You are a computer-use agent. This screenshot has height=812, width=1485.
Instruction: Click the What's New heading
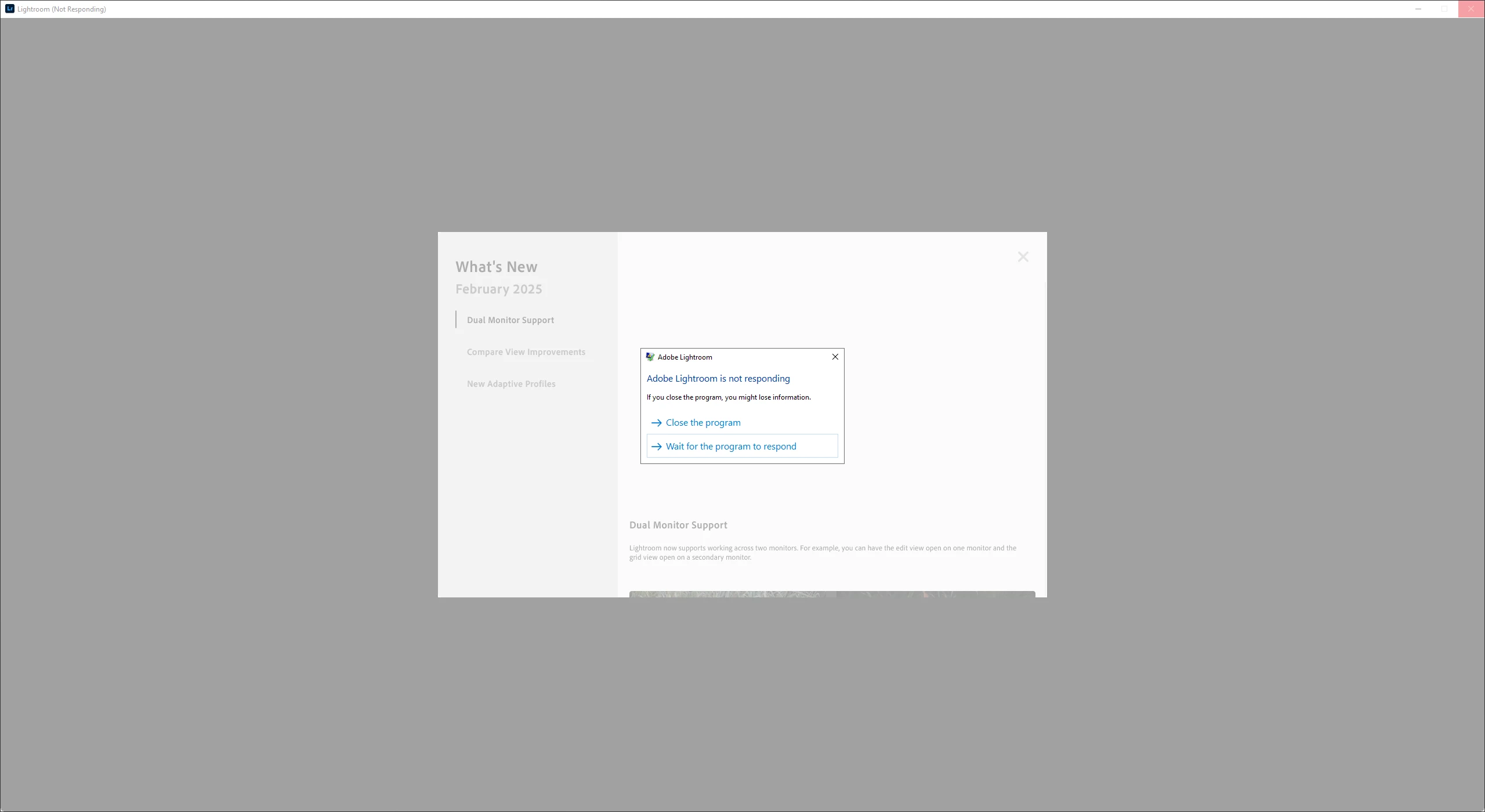pos(496,267)
